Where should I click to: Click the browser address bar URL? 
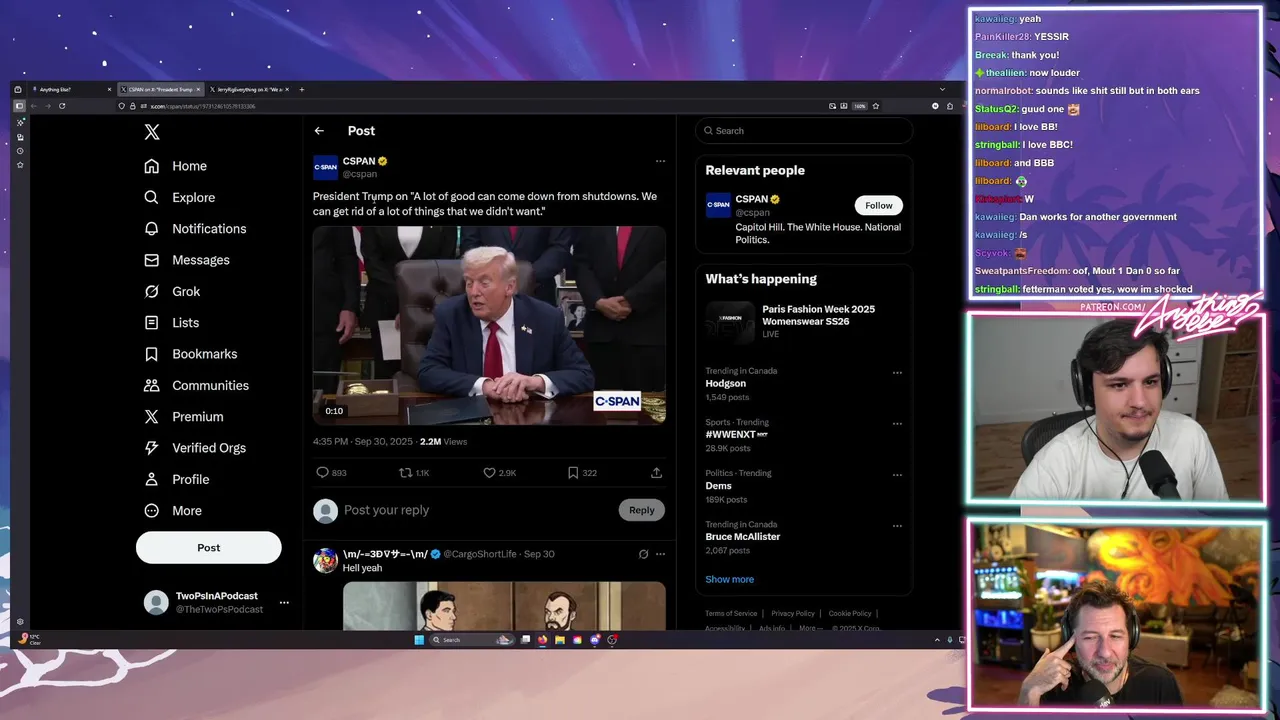(x=204, y=106)
